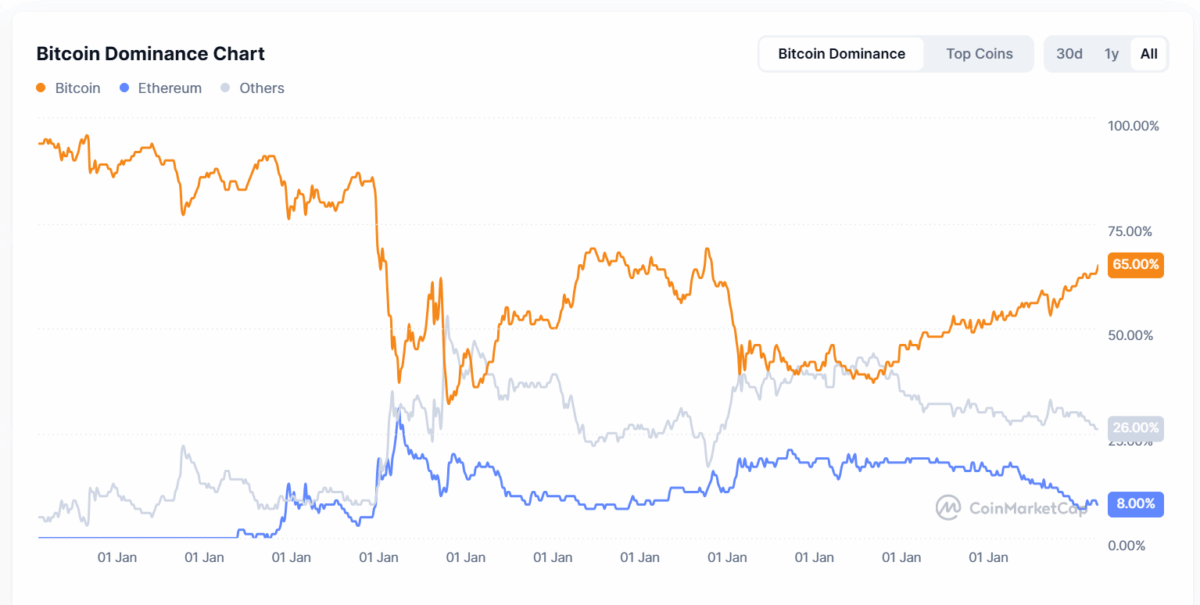Click the Bitcoin Dominance Chart title

coord(150,53)
